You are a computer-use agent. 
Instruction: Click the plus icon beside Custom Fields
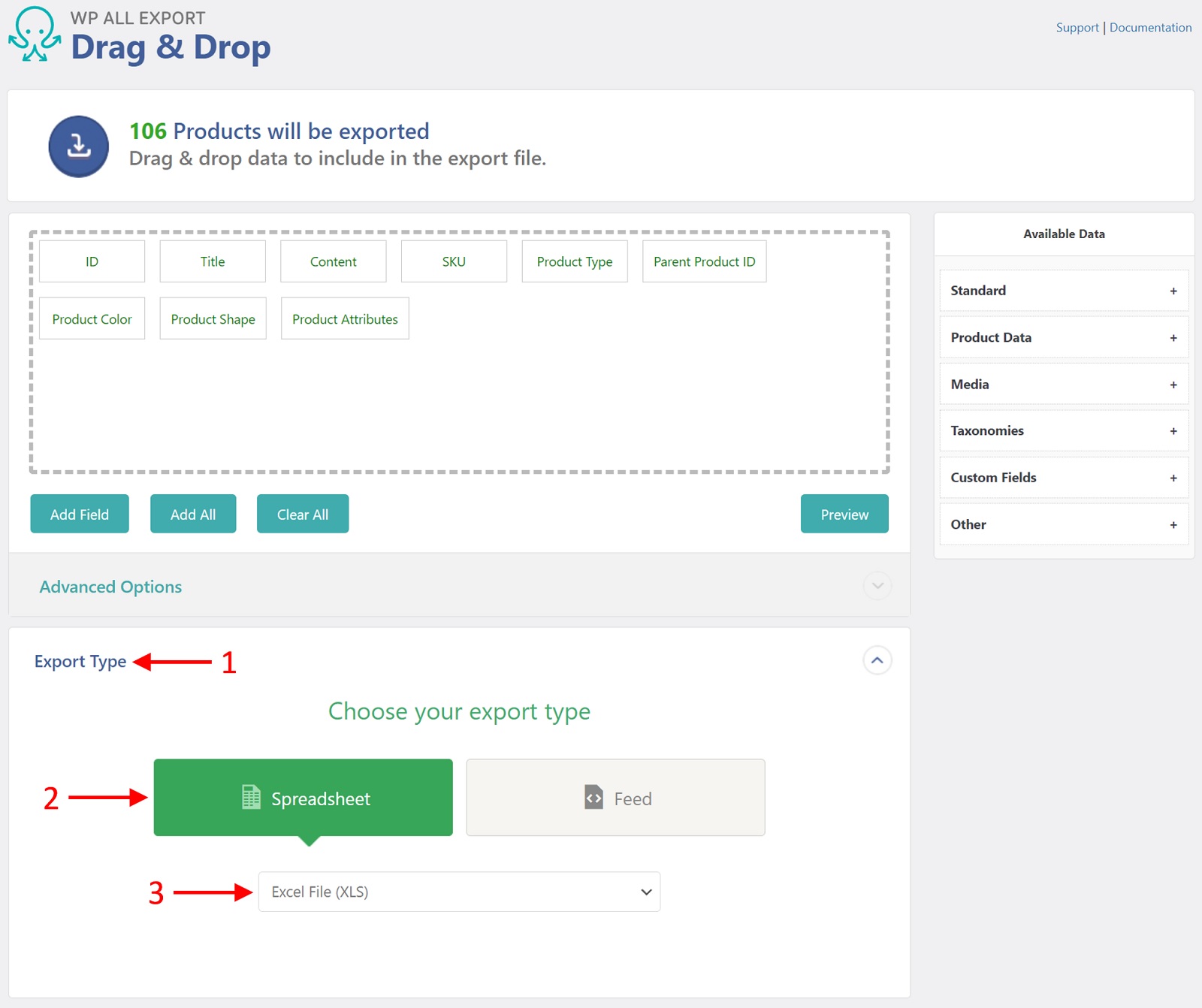1173,478
